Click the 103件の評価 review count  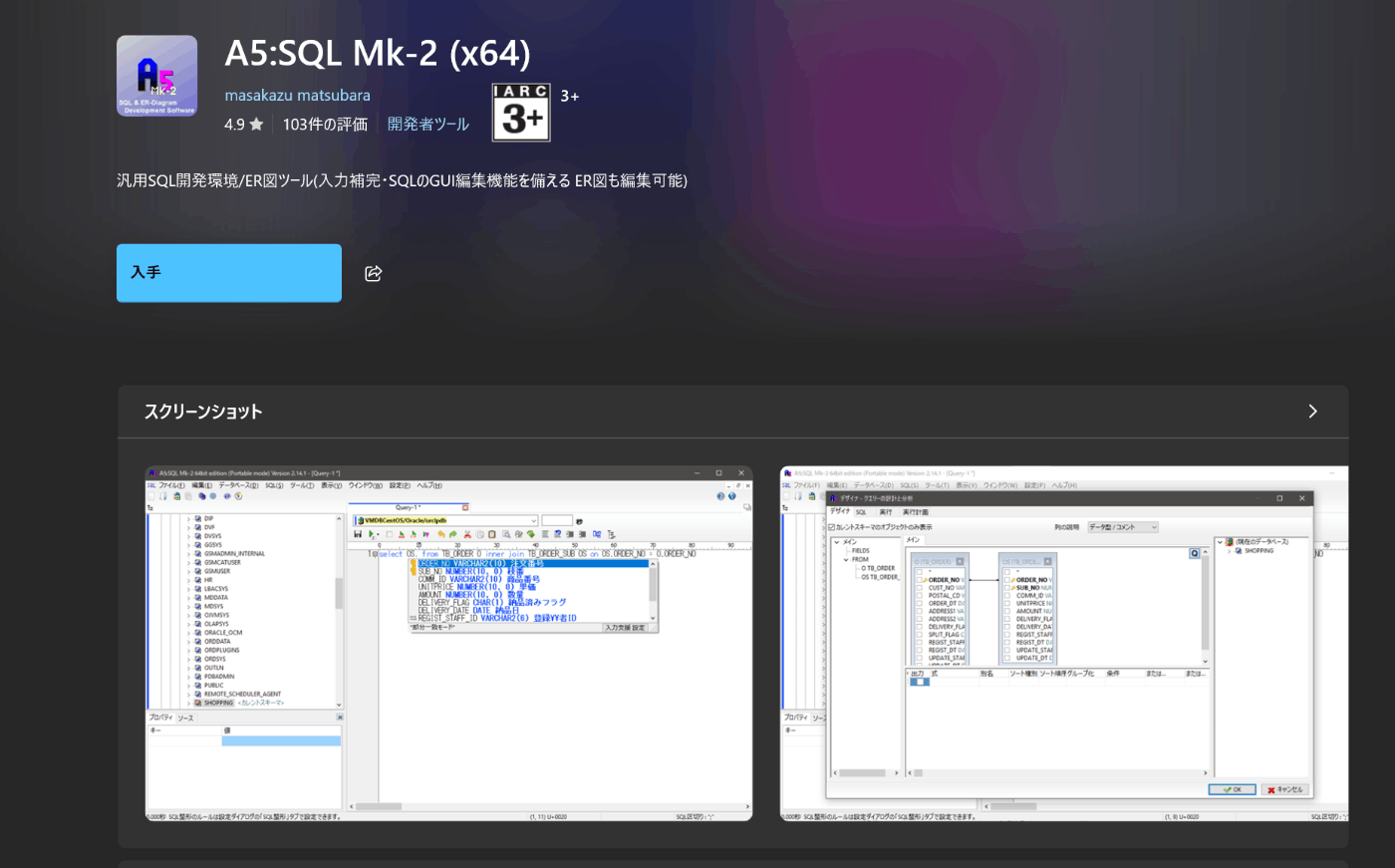[x=325, y=124]
